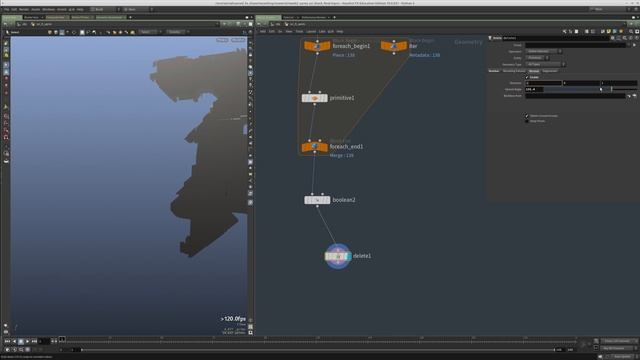
Task: Open the Operation dropdown in parameters
Action: pos(543,51)
